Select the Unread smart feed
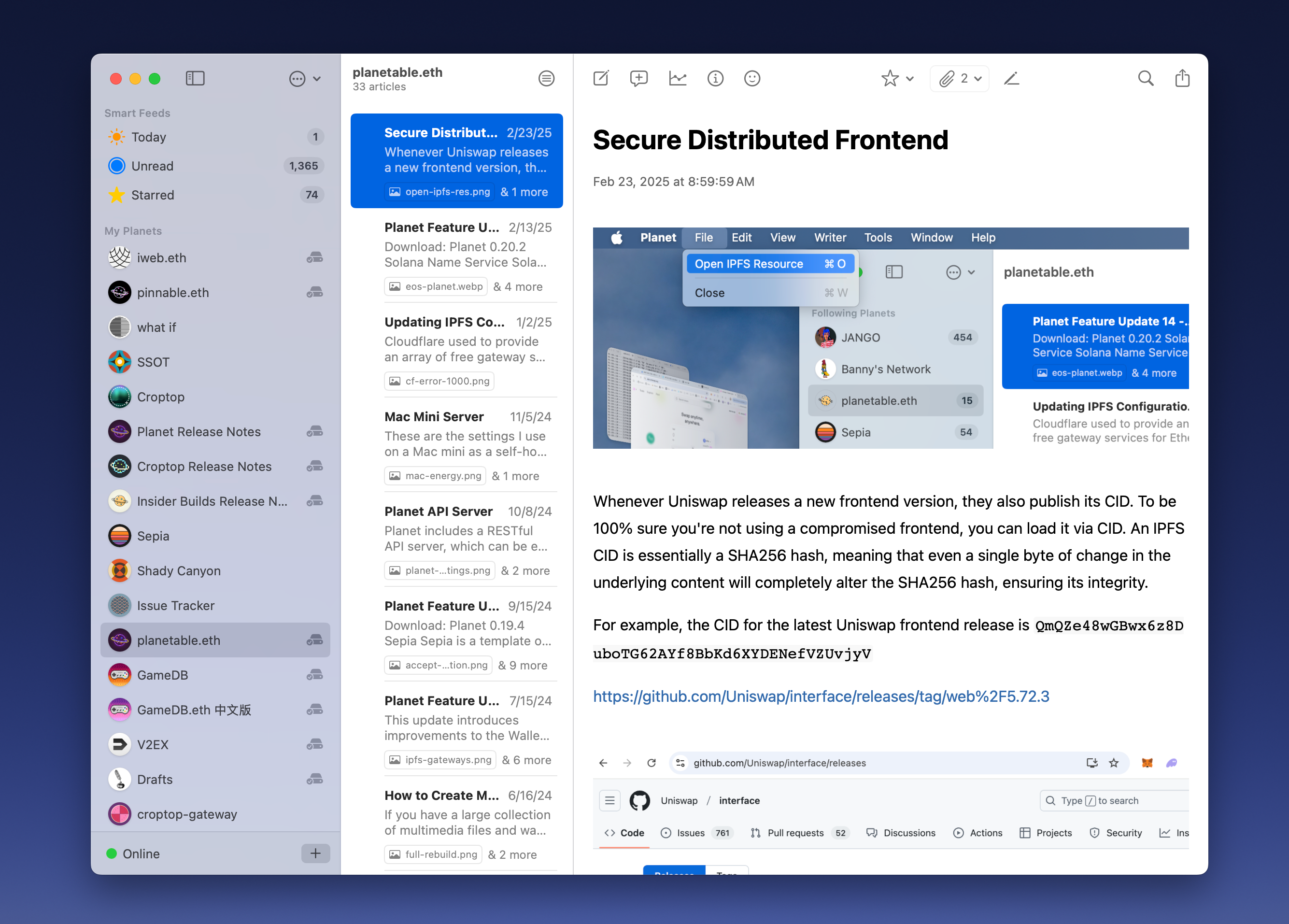The height and width of the screenshot is (924, 1289). click(152, 166)
